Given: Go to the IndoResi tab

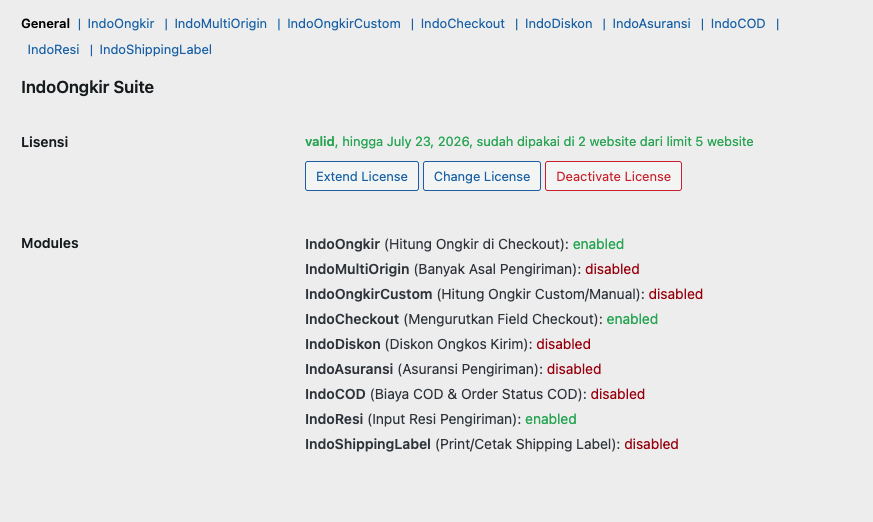Looking at the screenshot, I should pos(54,49).
